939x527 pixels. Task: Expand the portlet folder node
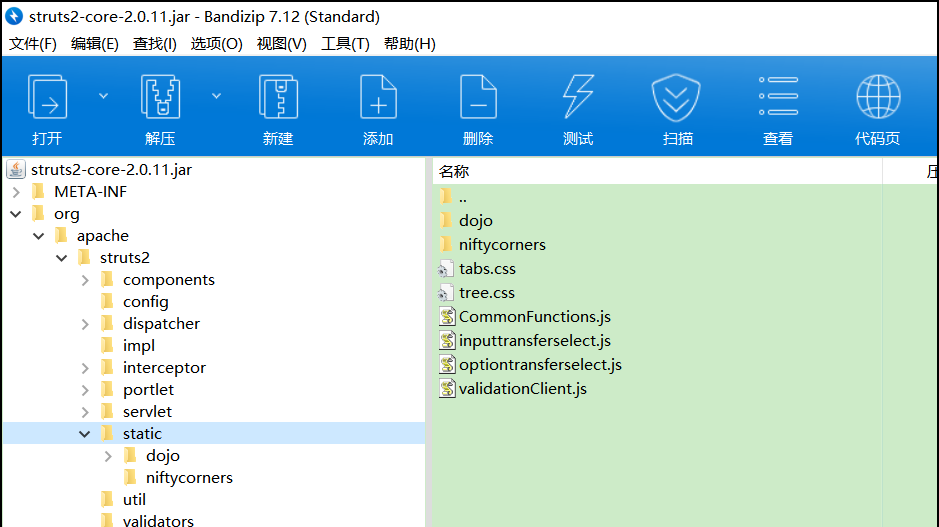tap(85, 390)
